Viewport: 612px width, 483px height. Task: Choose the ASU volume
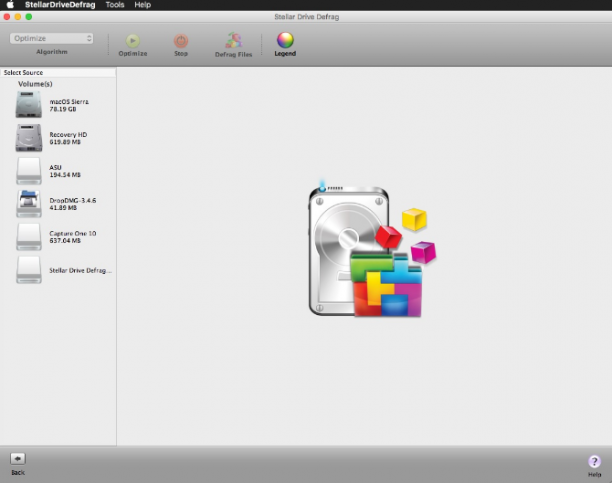(x=59, y=171)
